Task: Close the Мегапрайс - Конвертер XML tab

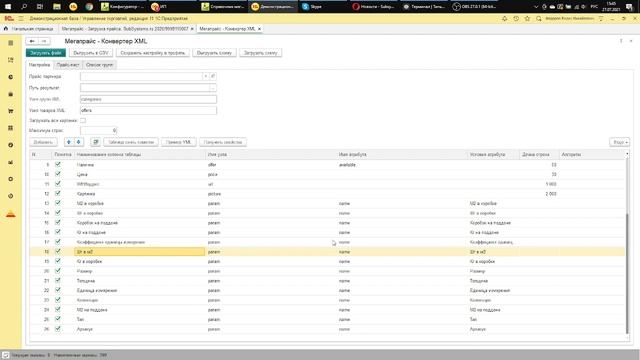Action: point(259,29)
